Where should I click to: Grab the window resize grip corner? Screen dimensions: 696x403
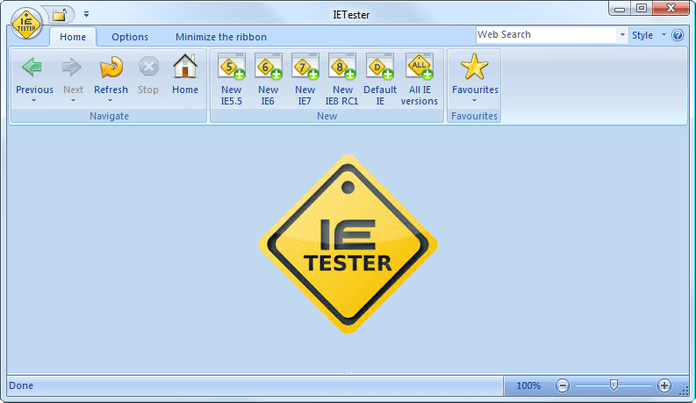[684, 390]
